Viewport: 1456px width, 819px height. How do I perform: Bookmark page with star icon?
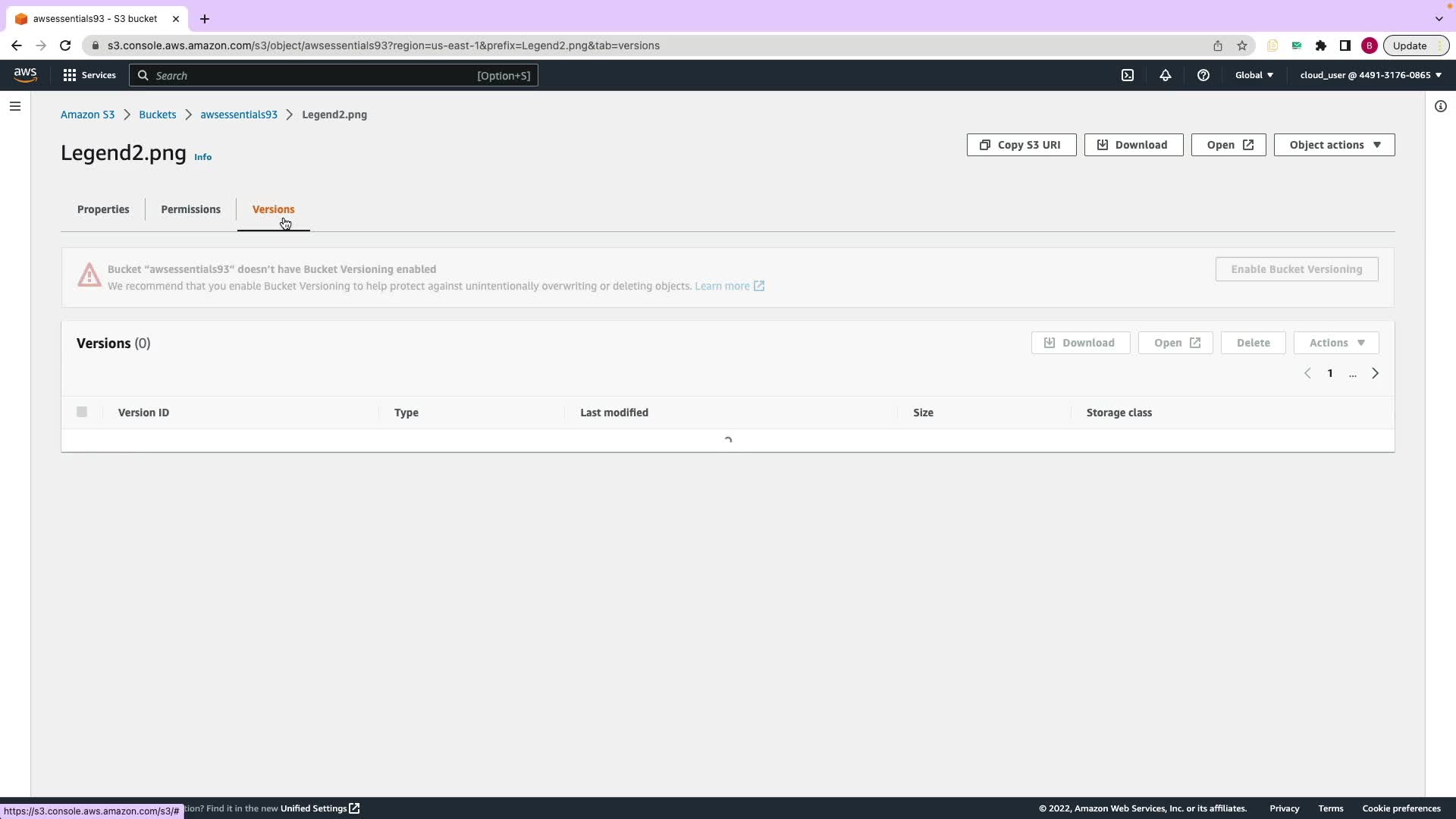1242,45
